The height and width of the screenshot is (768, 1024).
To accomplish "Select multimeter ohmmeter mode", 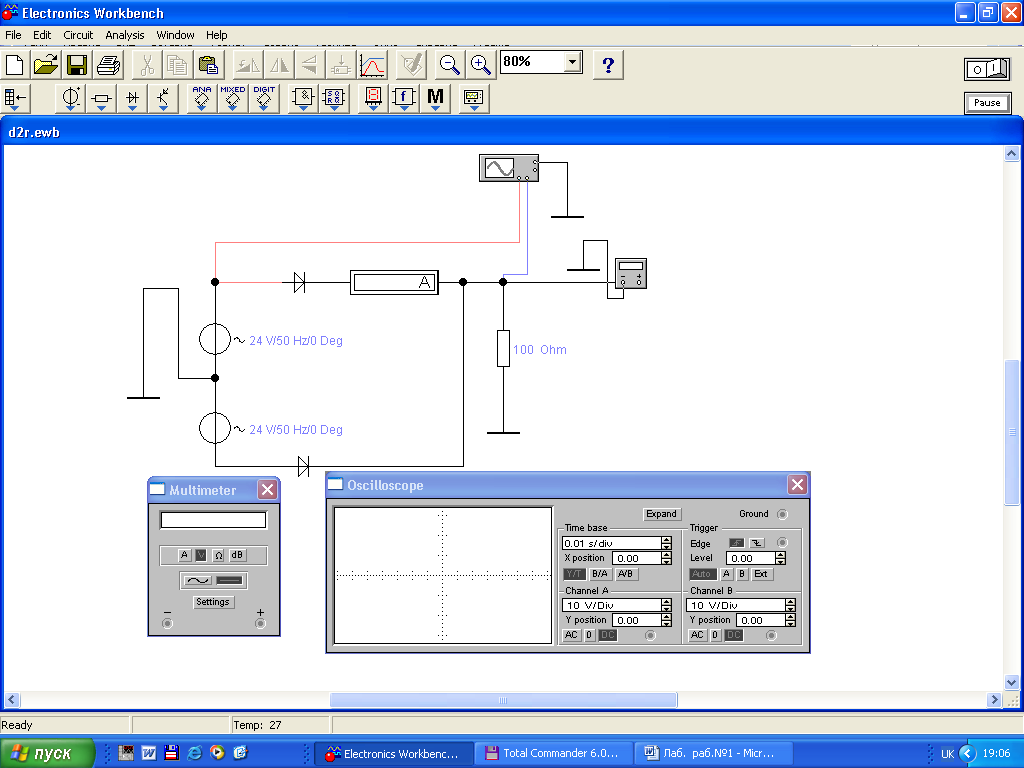I will point(218,555).
